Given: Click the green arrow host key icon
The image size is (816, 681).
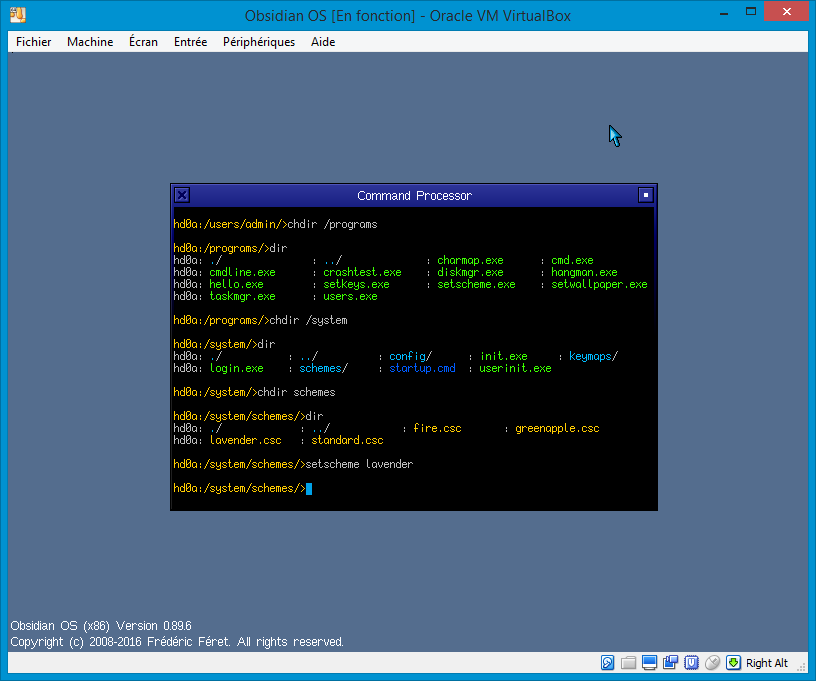Looking at the screenshot, I should (733, 663).
